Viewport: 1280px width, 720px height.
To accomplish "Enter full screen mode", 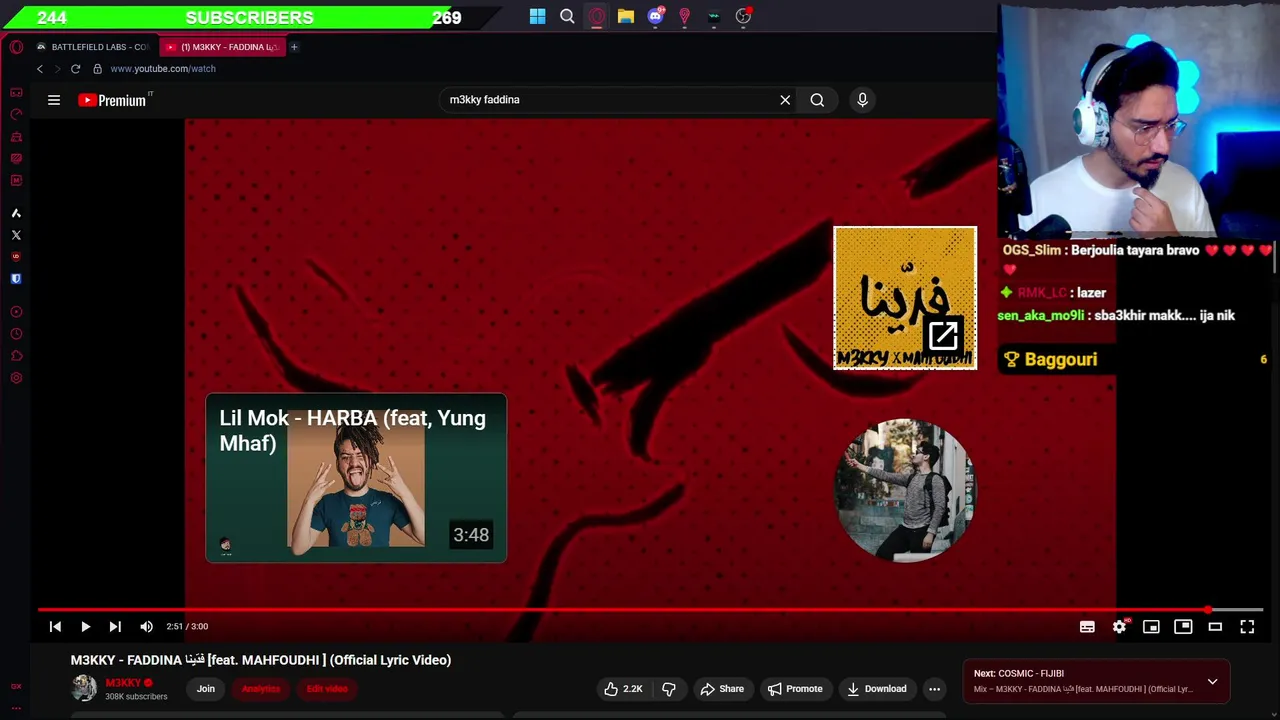I will [1247, 627].
